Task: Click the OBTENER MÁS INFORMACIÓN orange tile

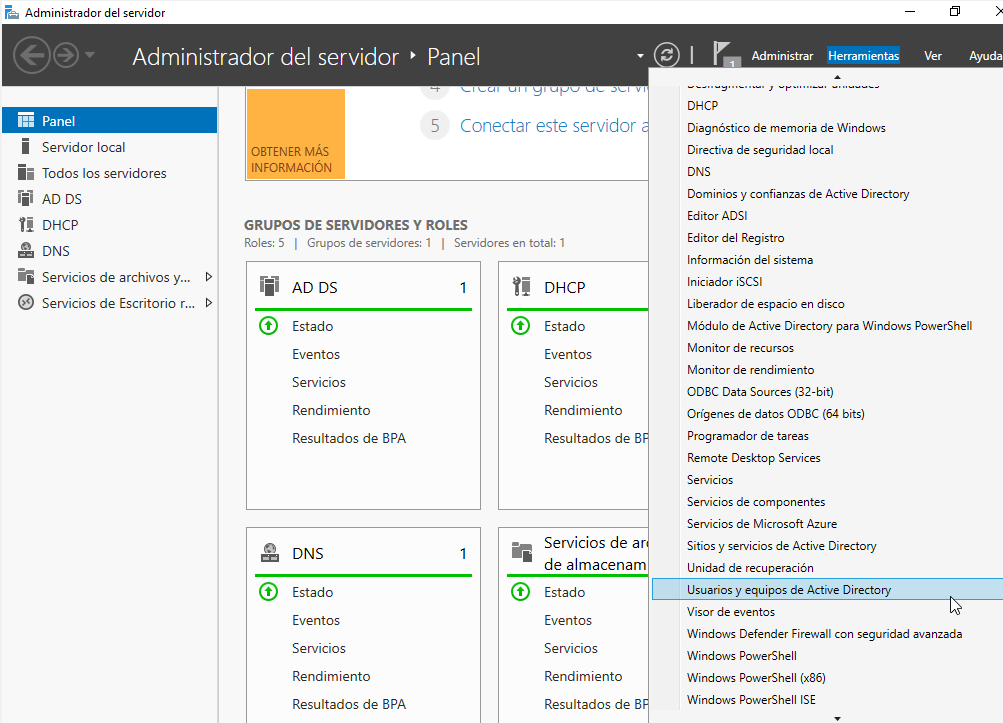Action: click(296, 134)
